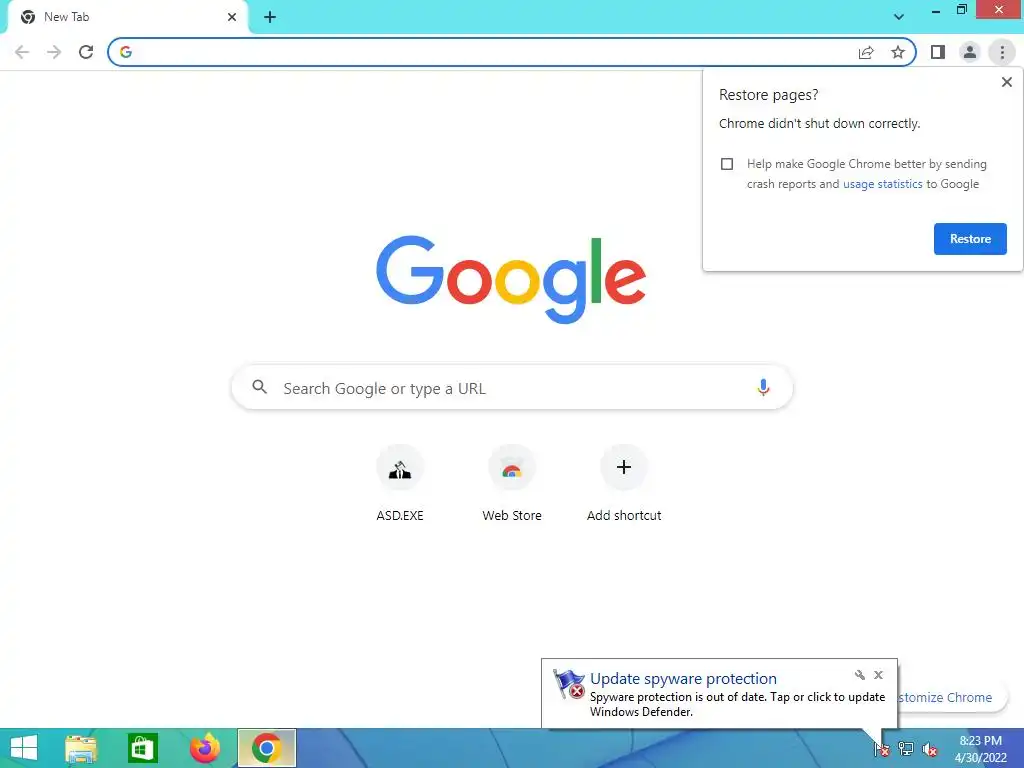
Task: Click the muted volume tray icon
Action: (930, 749)
